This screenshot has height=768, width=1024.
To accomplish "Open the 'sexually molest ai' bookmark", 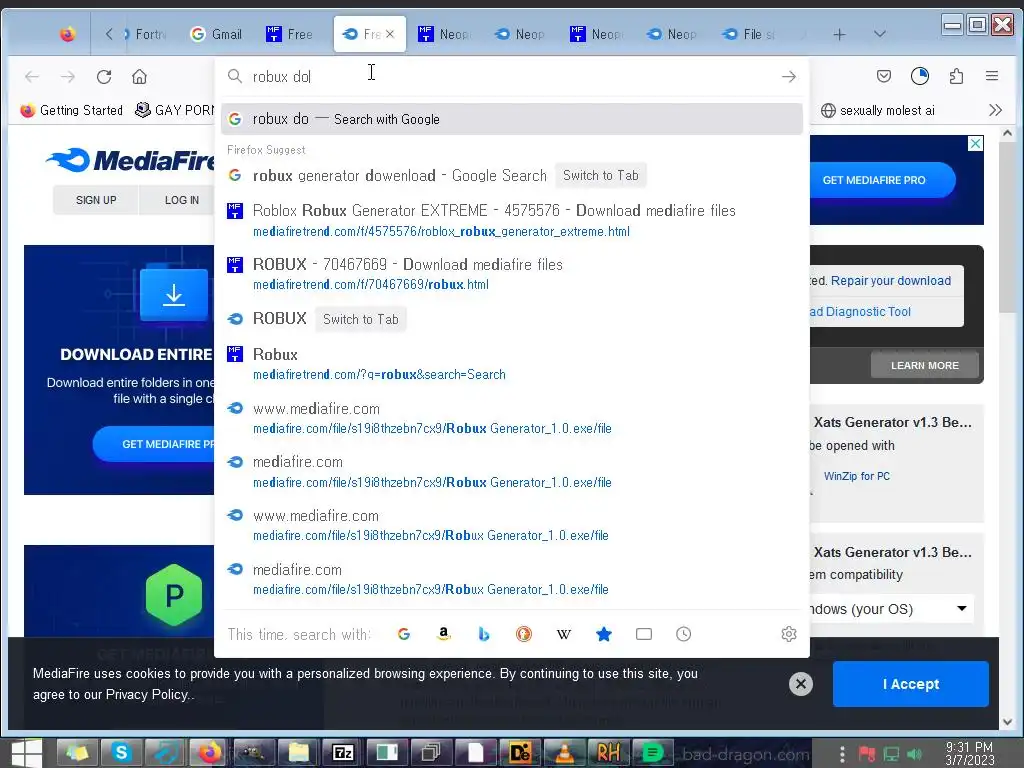I will coord(877,110).
